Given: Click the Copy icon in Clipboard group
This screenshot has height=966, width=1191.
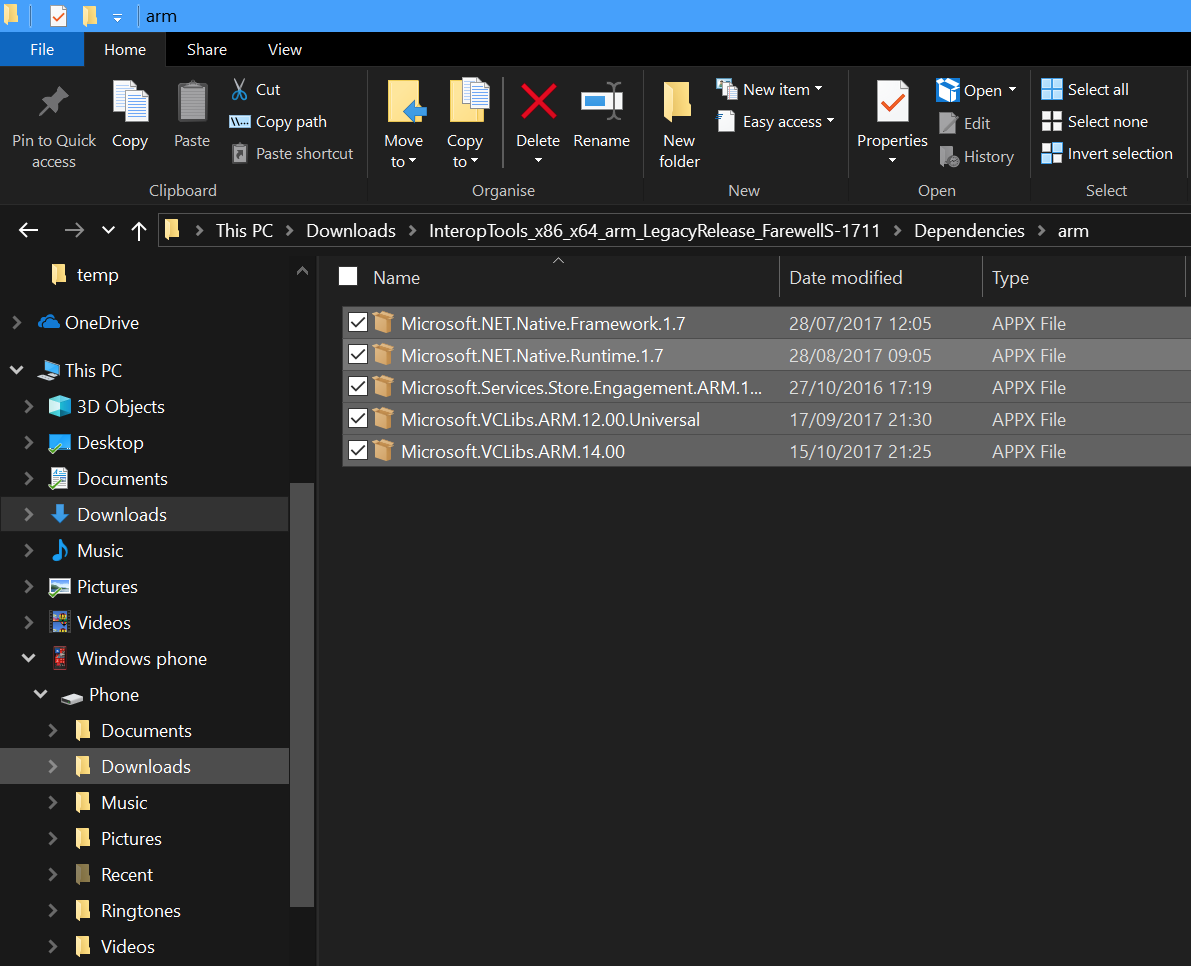Looking at the screenshot, I should 130,102.
